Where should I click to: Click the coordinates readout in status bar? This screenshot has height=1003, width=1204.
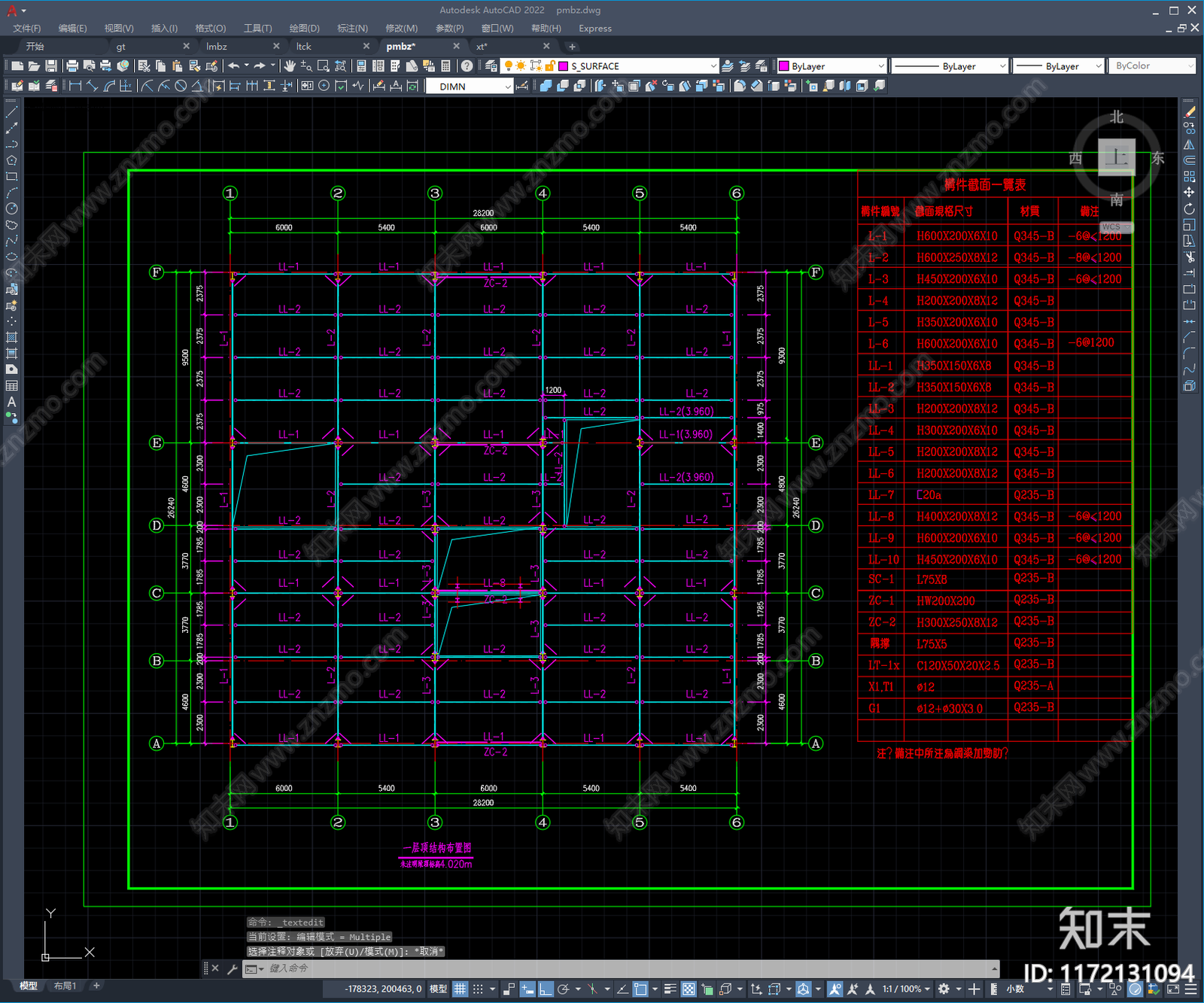click(383, 989)
